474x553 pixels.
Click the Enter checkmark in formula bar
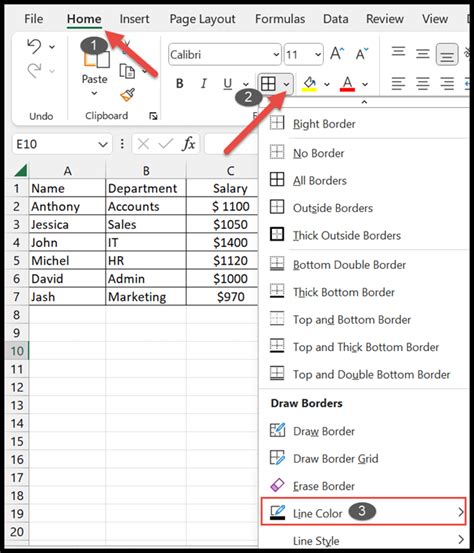point(166,144)
